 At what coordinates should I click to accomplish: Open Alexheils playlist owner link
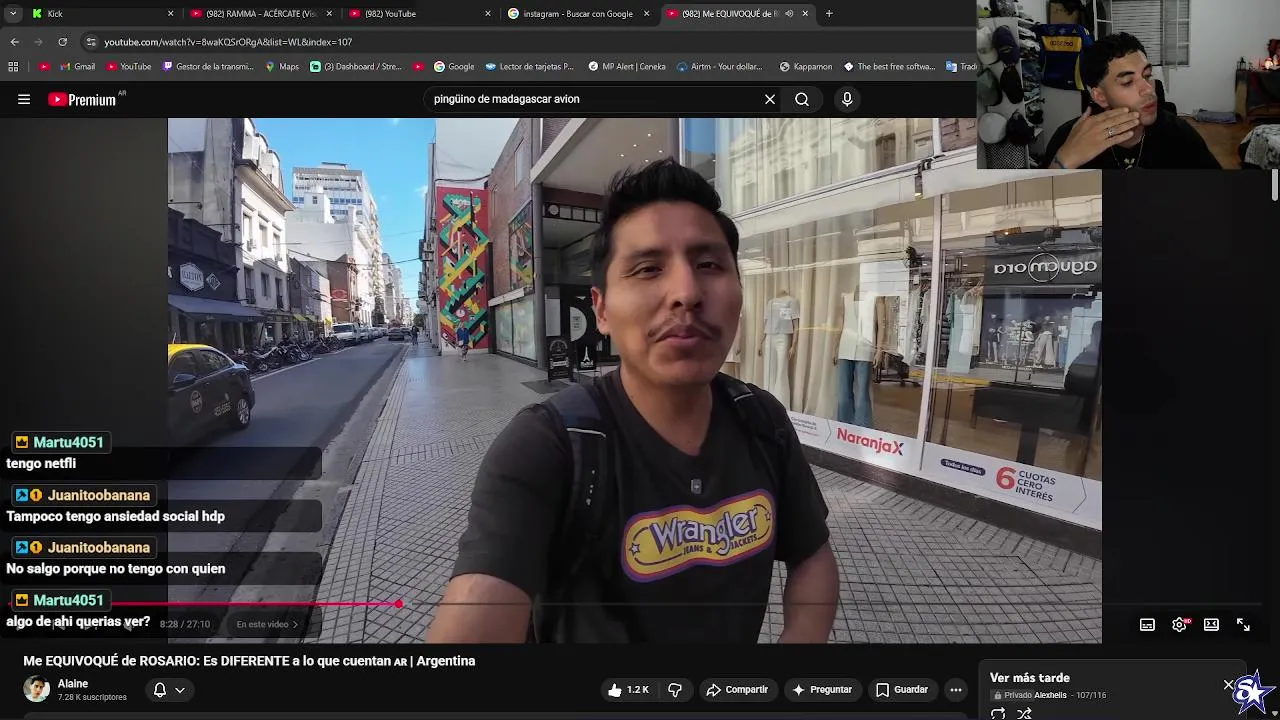[1050, 695]
